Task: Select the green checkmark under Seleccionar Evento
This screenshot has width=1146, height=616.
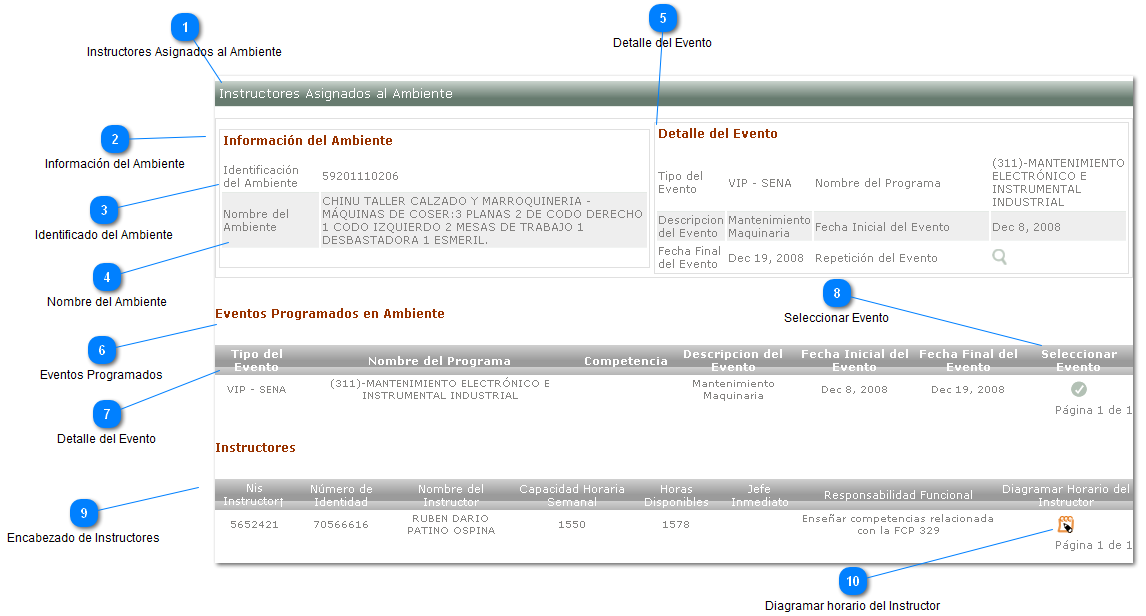Action: 1078,391
